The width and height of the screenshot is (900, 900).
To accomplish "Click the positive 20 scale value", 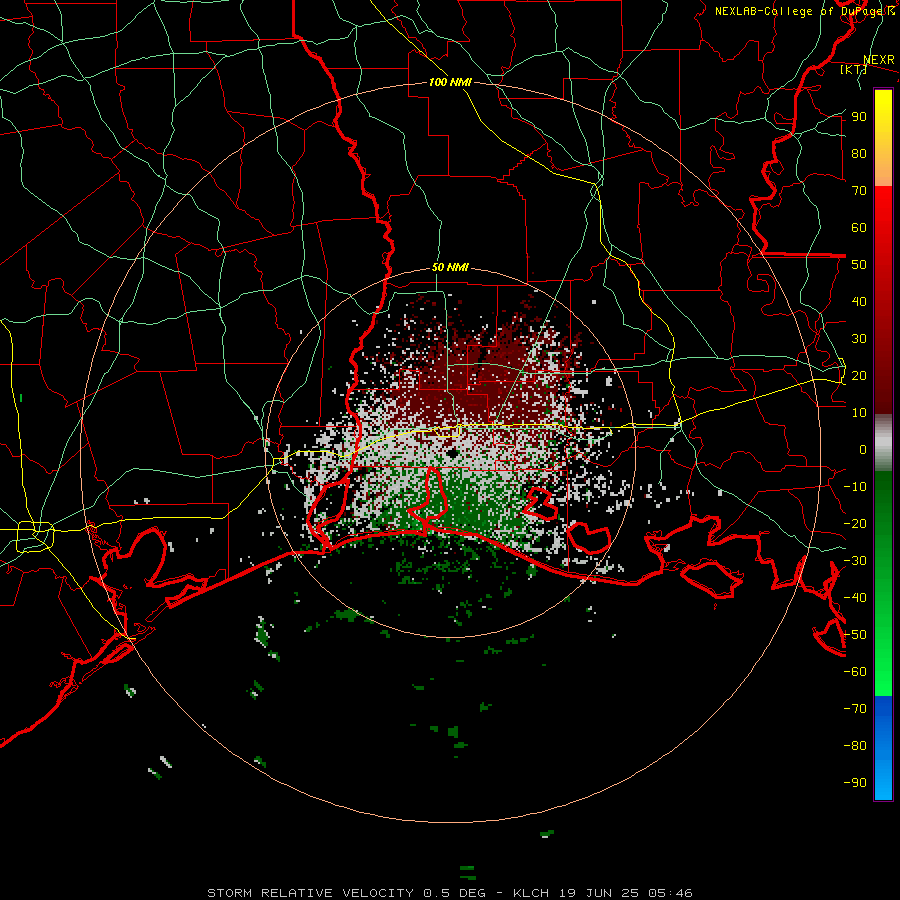I will [x=859, y=375].
